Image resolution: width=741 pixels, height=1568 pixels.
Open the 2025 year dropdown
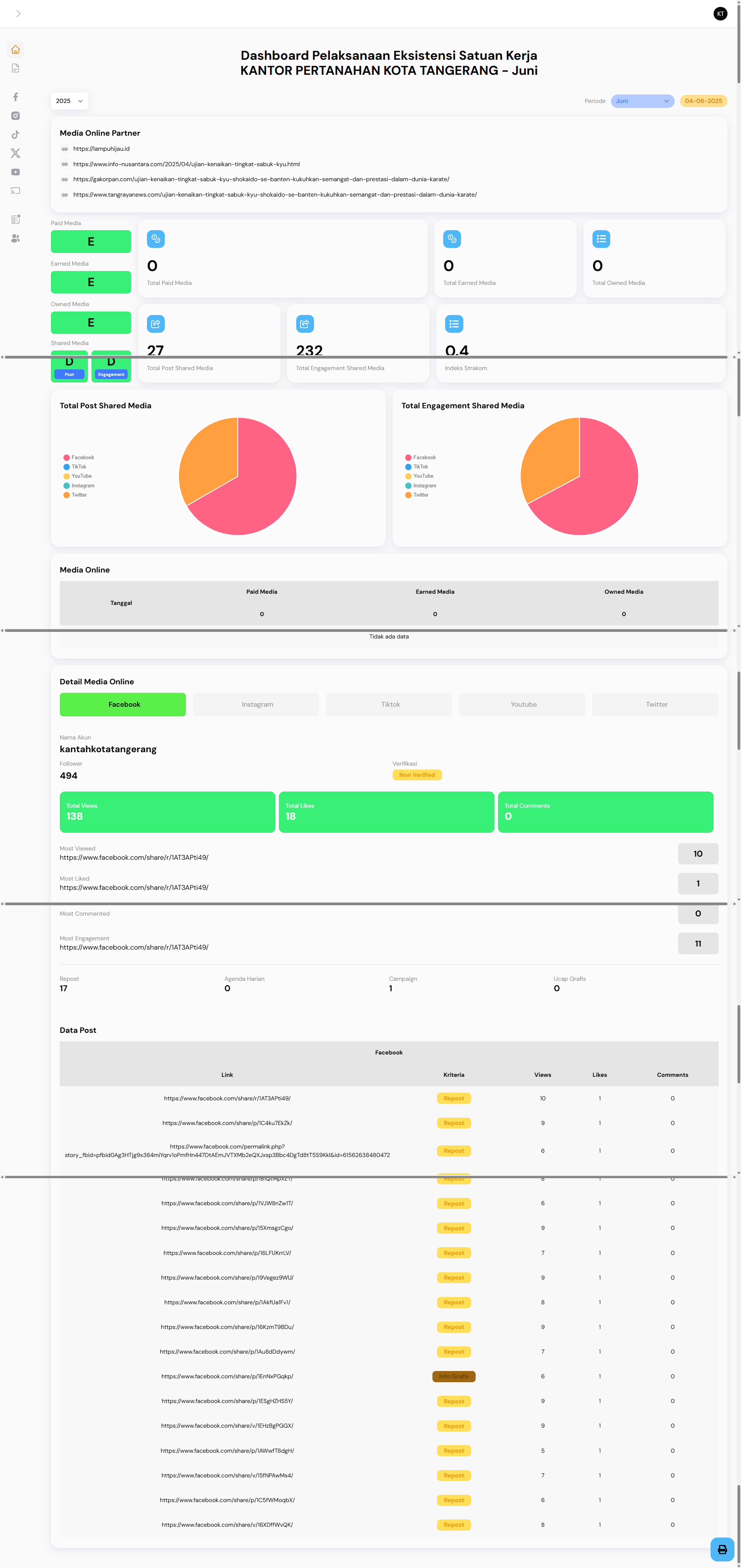[69, 101]
